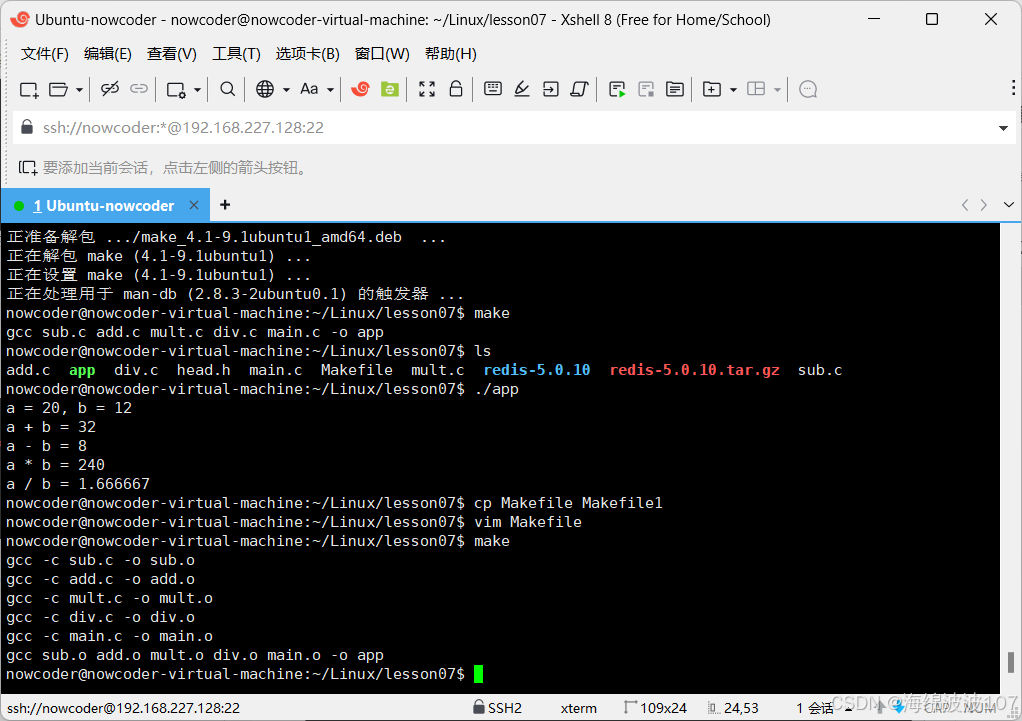
Task: Open session properties icon with gear
Action: 176,89
